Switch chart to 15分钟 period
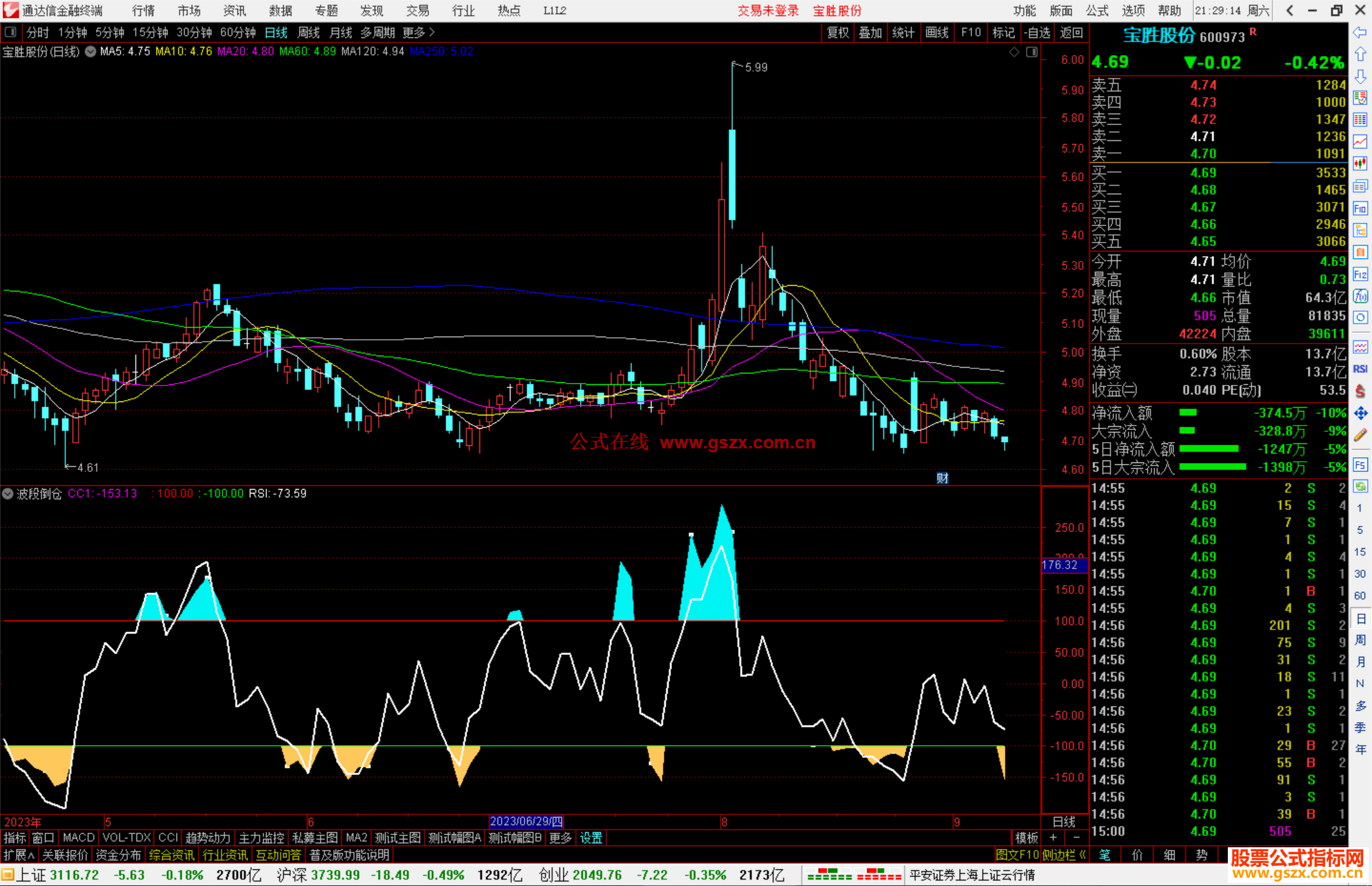 (x=150, y=32)
